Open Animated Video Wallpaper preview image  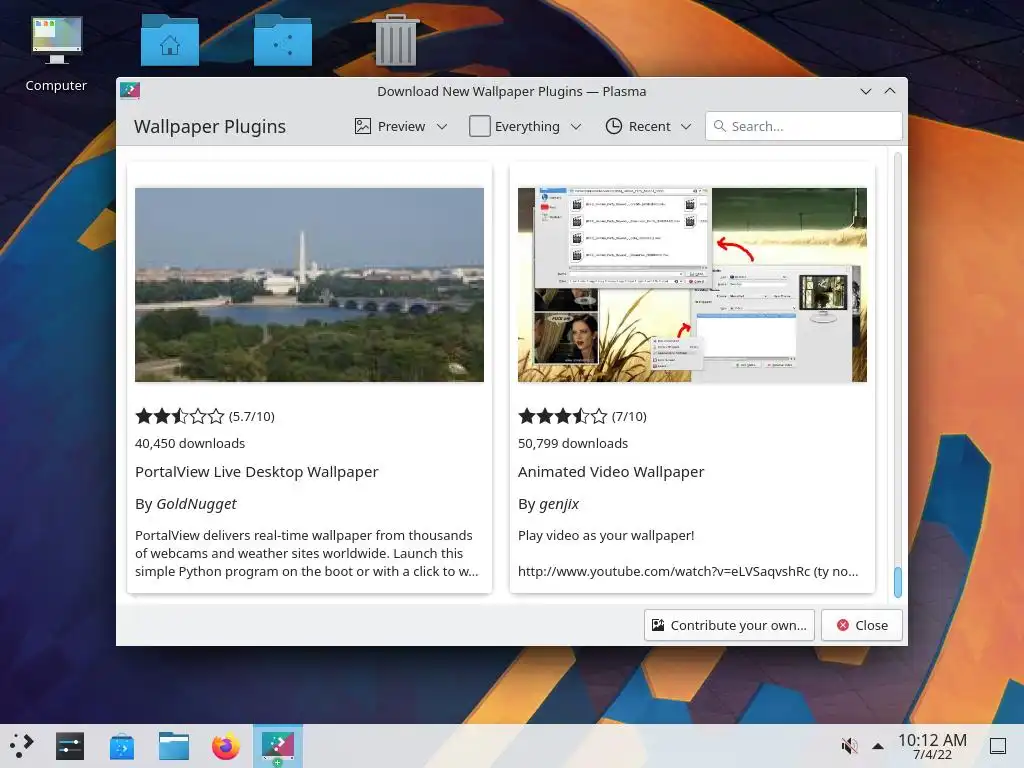[x=692, y=285]
